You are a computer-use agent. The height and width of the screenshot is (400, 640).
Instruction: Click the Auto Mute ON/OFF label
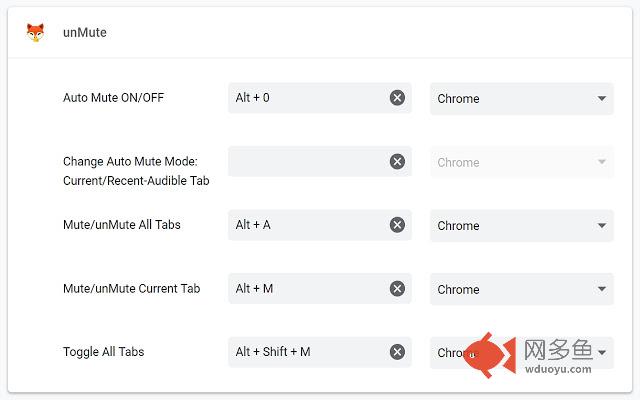[113, 98]
